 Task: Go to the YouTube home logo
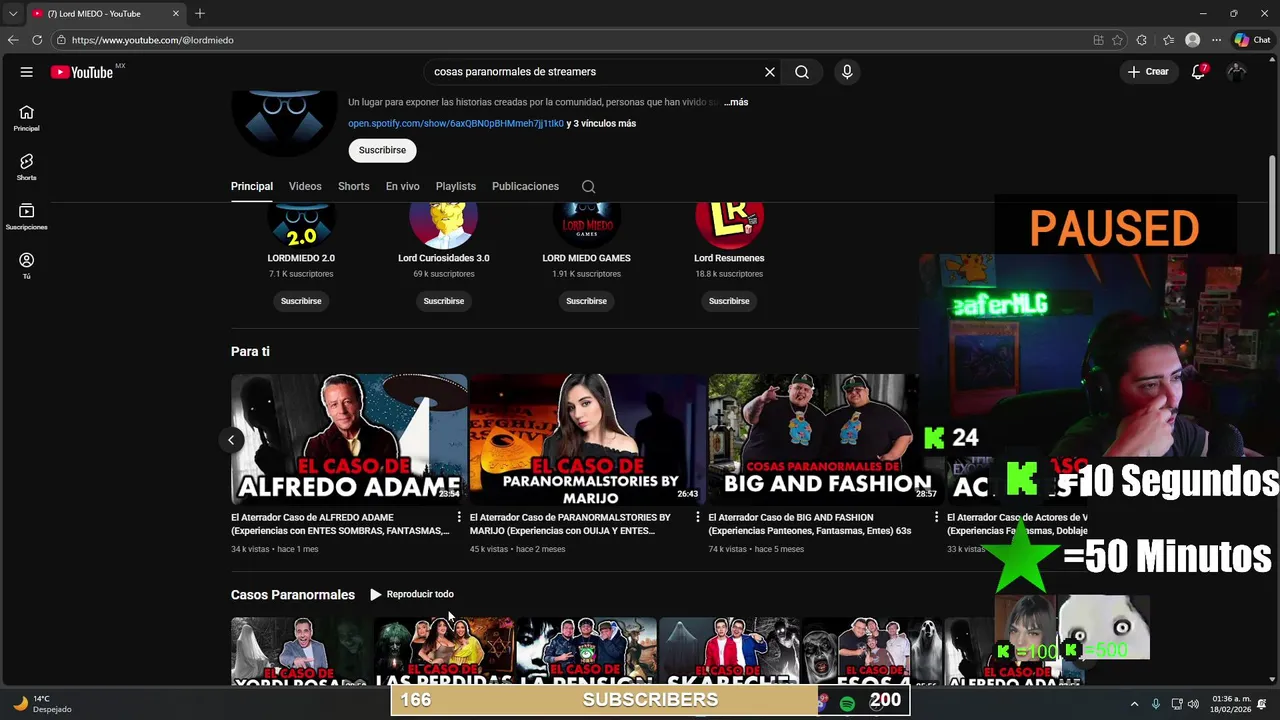coord(82,72)
